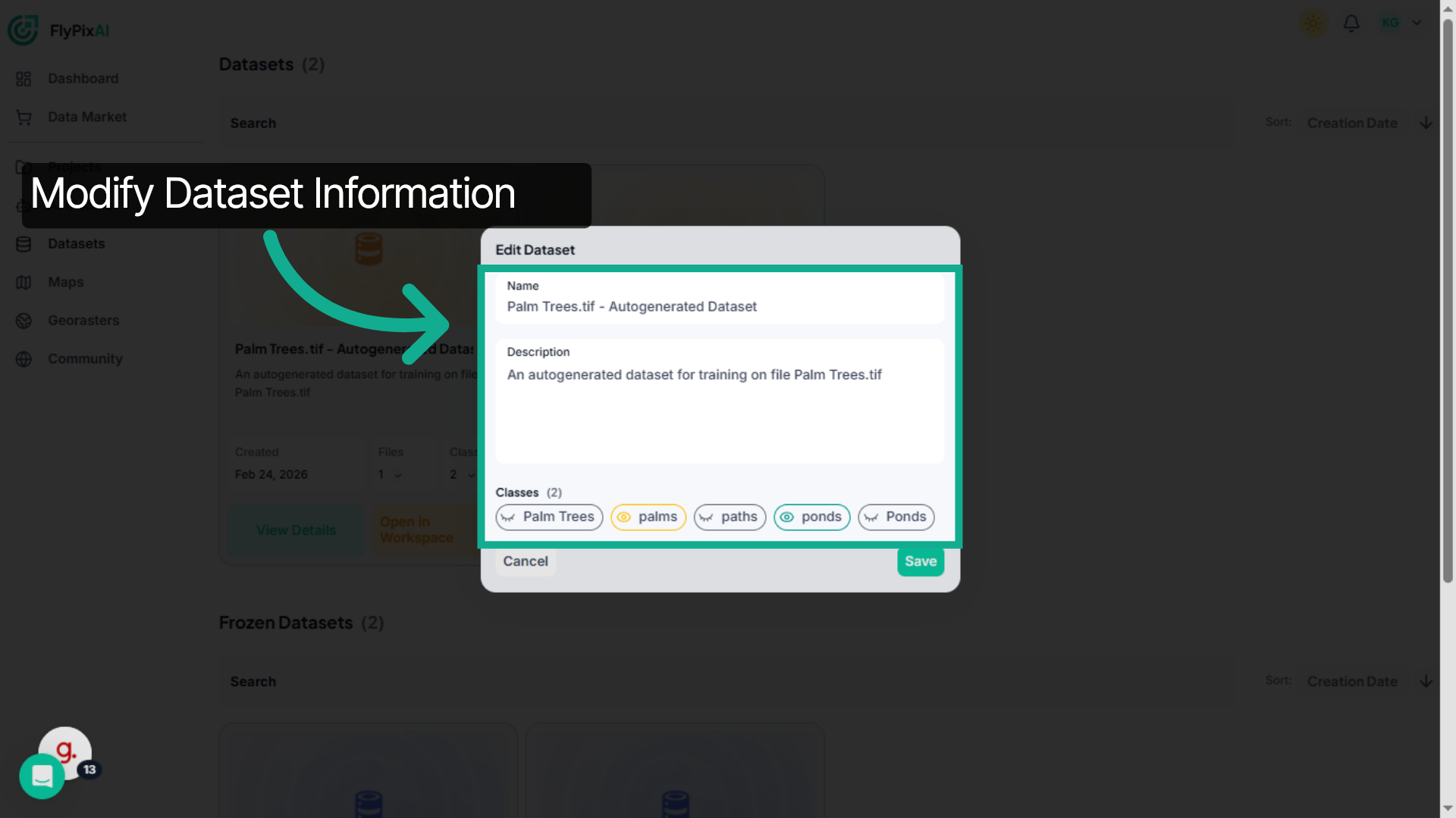This screenshot has width=1456, height=818.
Task: Open the chat support bubble
Action: [x=42, y=776]
